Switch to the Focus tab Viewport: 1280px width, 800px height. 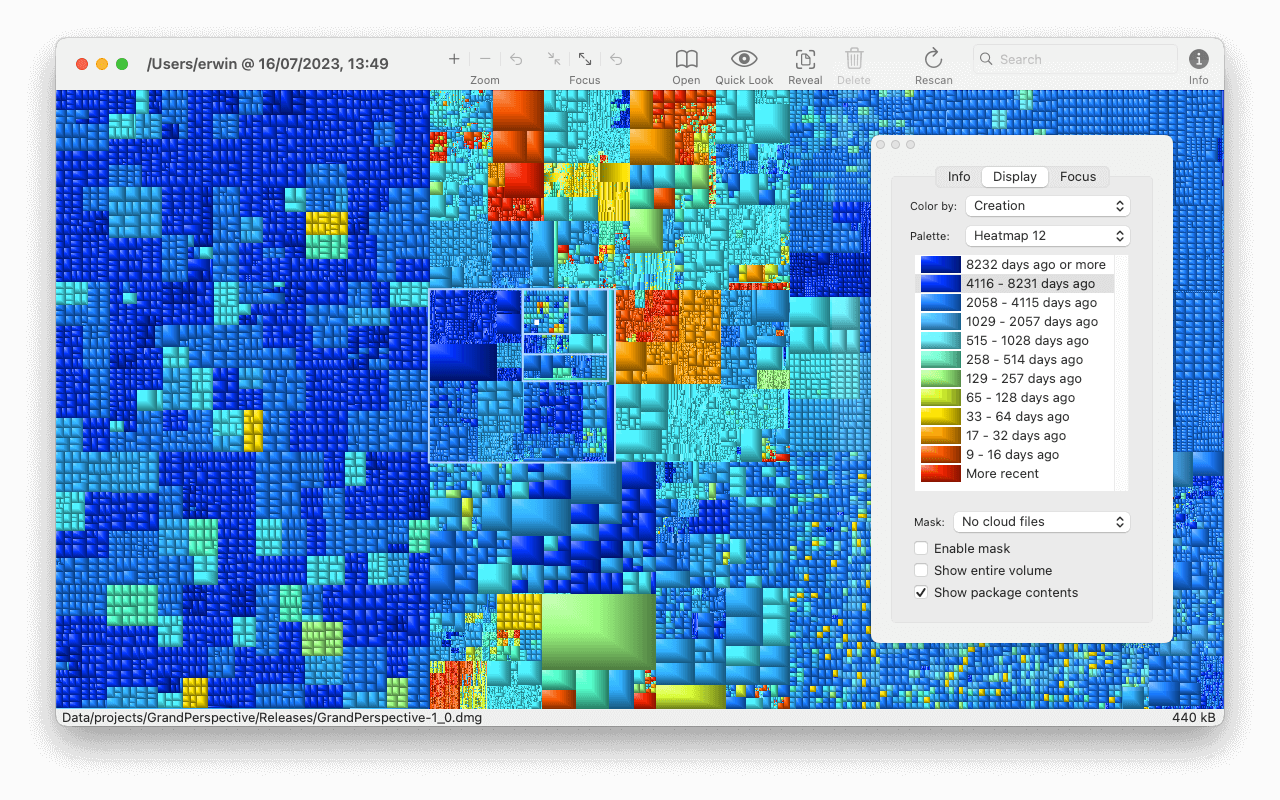click(1078, 177)
